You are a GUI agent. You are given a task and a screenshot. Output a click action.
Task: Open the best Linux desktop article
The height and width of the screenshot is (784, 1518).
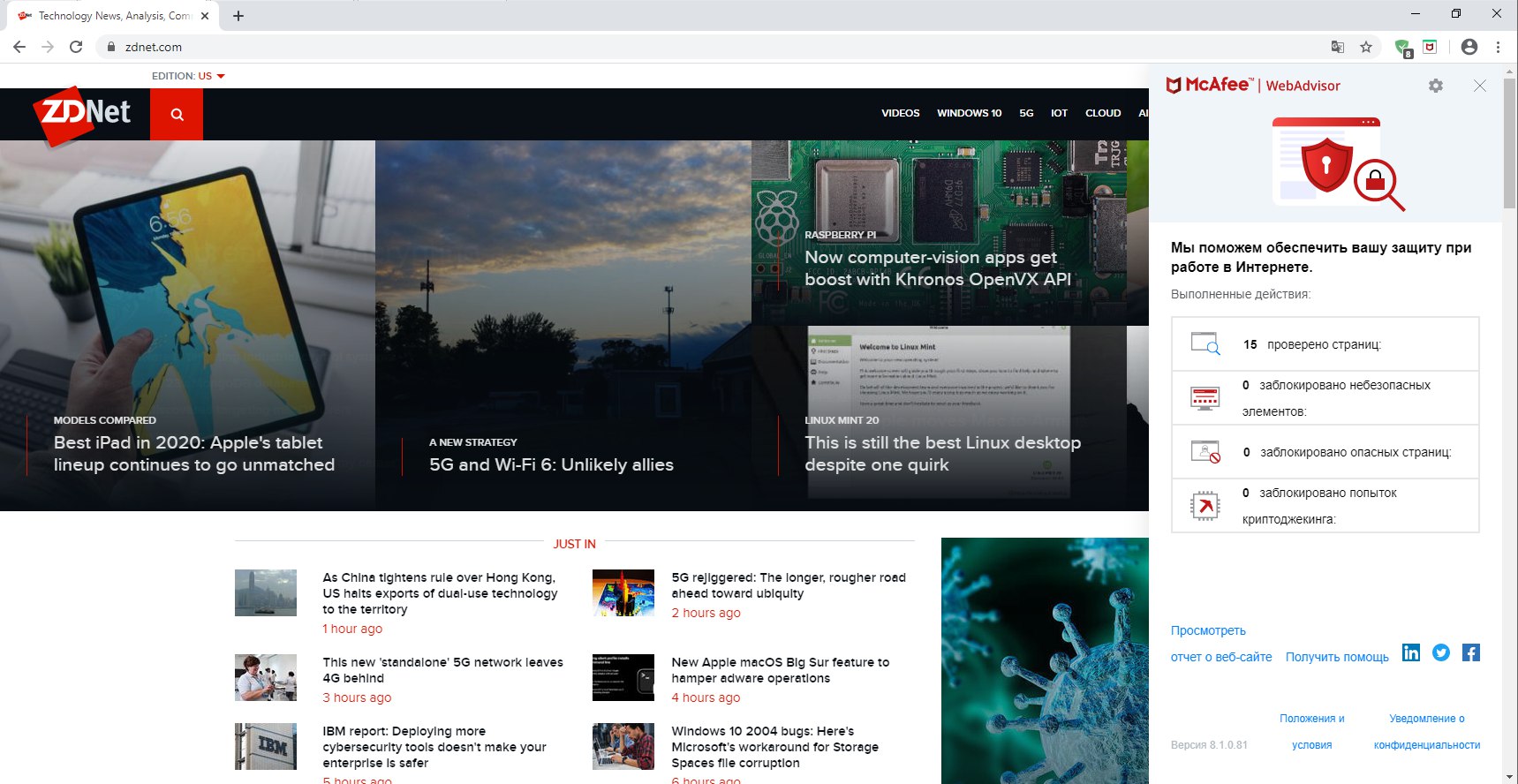[943, 454]
